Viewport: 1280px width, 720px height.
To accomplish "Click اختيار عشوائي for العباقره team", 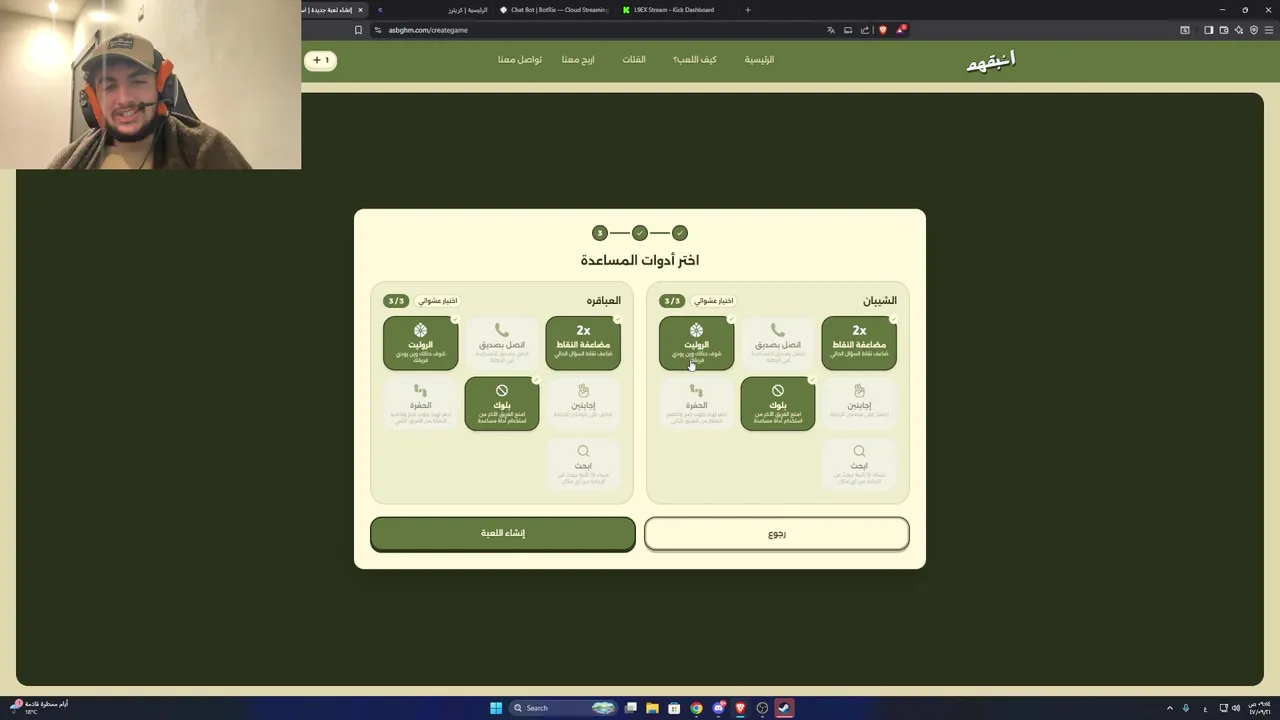I will click(437, 300).
